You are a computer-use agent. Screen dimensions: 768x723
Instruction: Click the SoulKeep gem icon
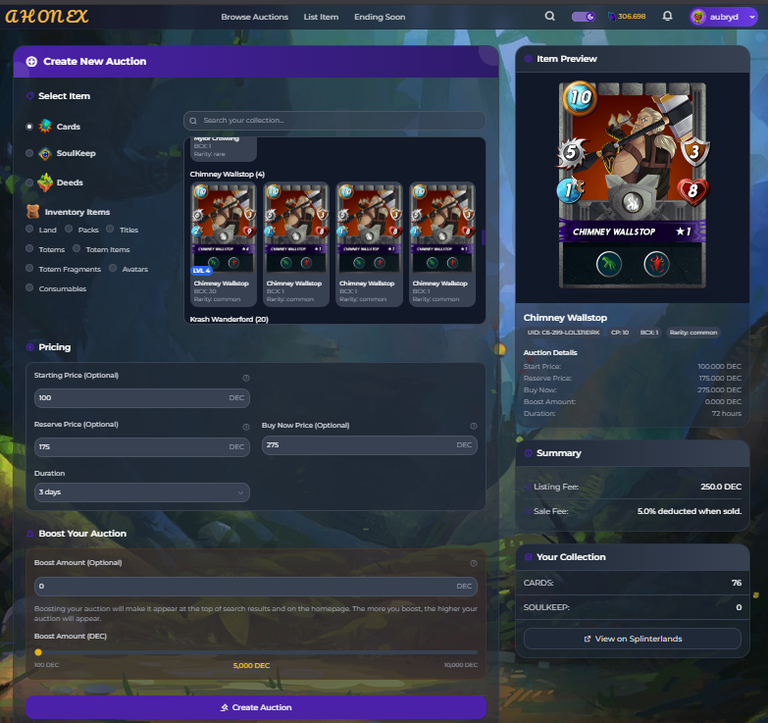point(45,154)
